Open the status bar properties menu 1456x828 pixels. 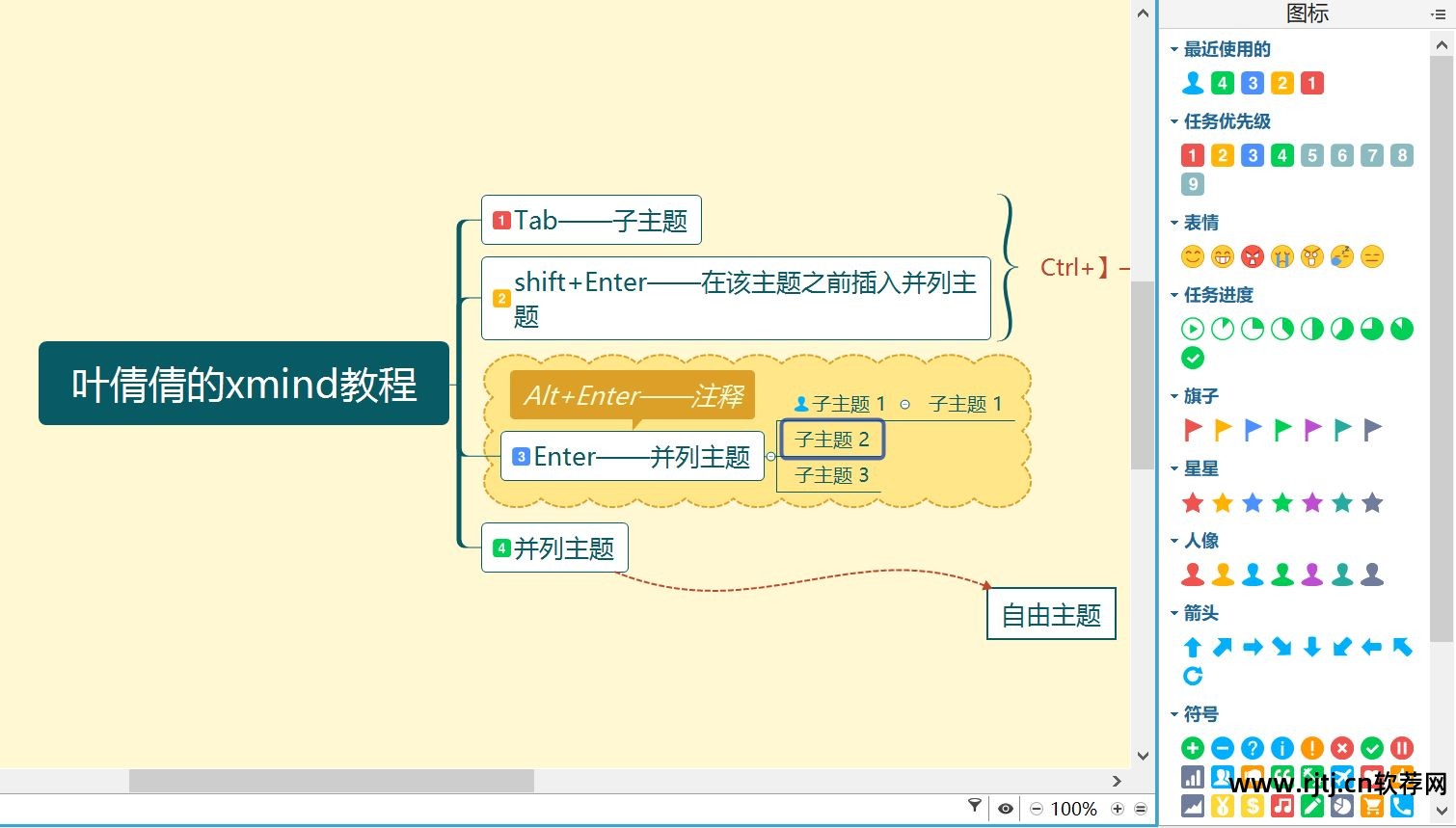(1142, 808)
